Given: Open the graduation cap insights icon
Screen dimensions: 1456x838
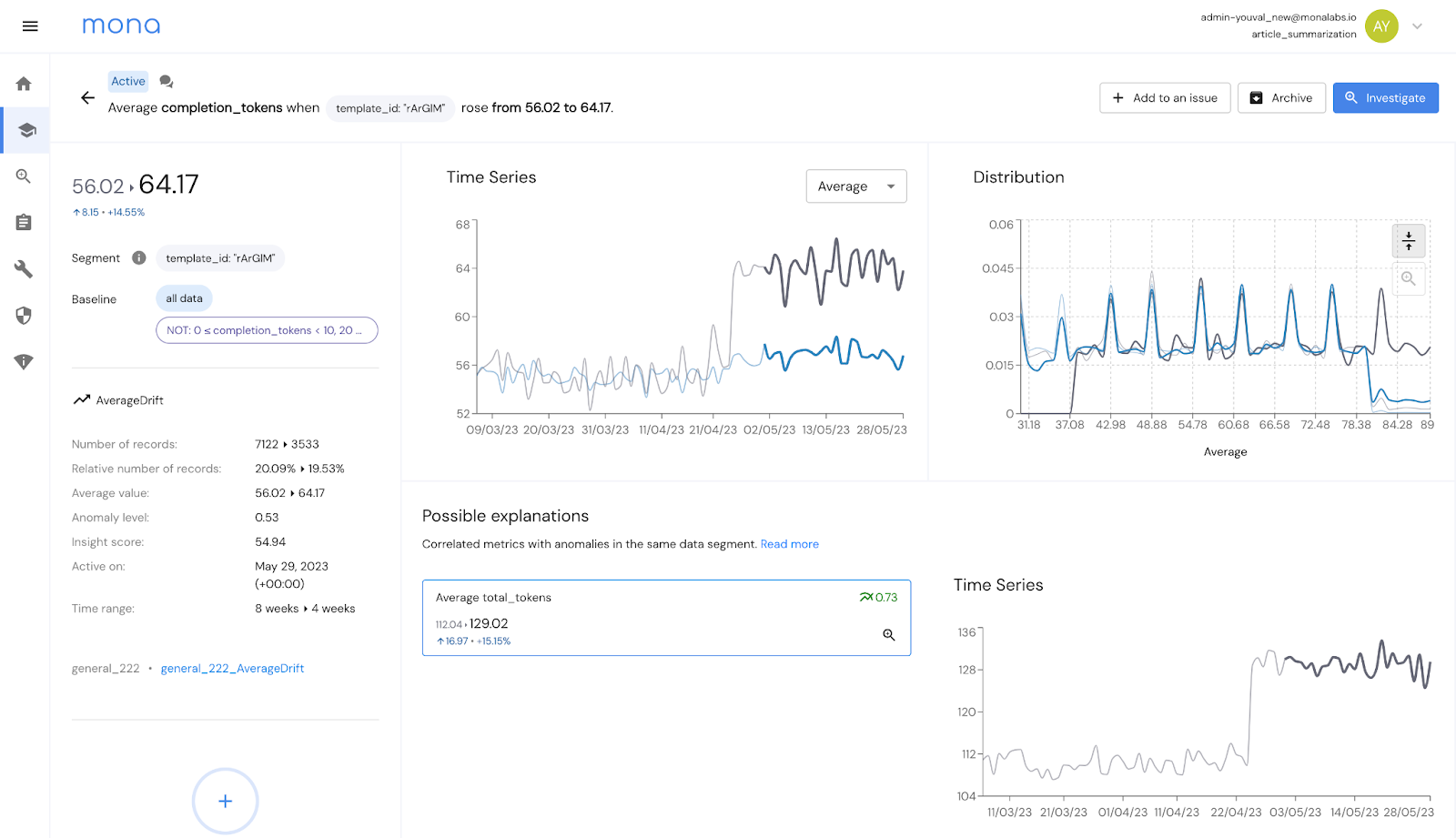Looking at the screenshot, I should (x=26, y=130).
